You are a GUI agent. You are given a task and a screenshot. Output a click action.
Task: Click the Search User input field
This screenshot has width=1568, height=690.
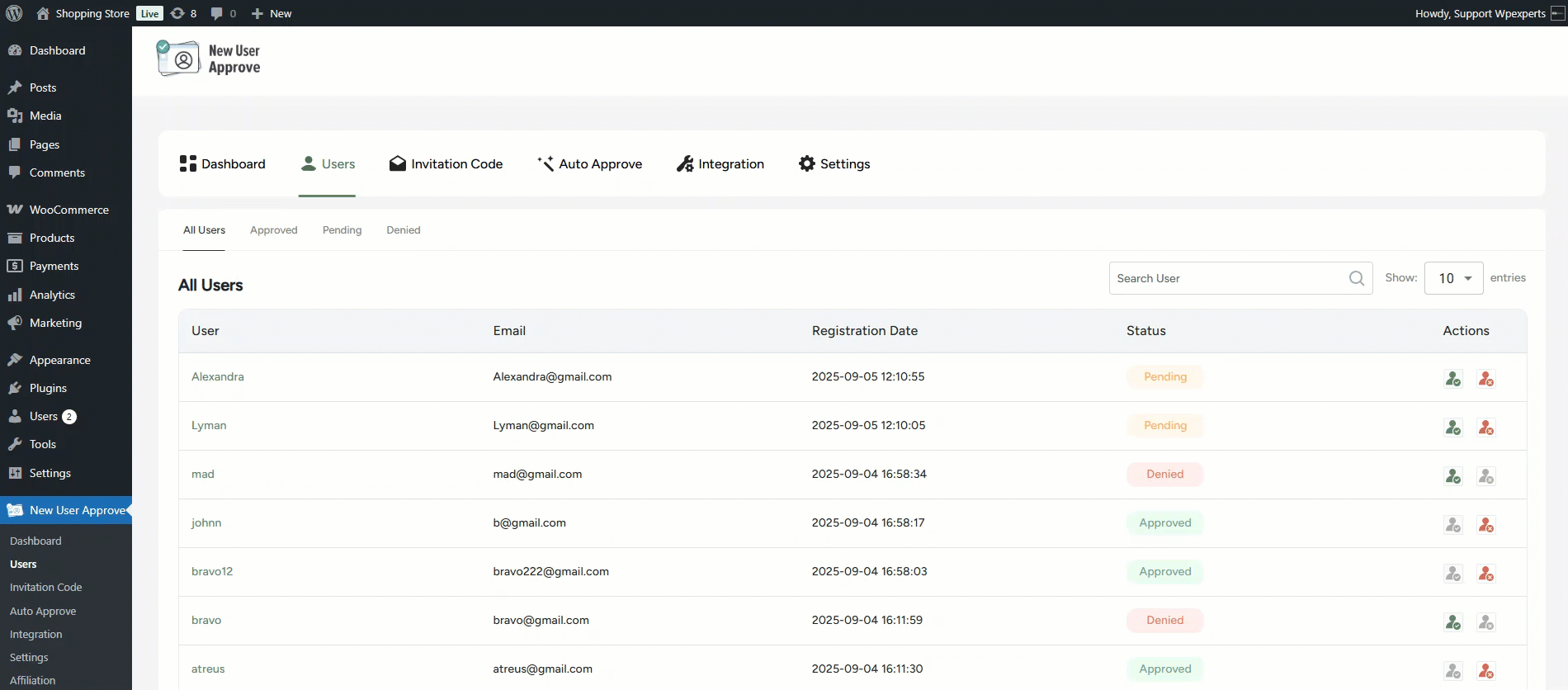[x=1230, y=278]
